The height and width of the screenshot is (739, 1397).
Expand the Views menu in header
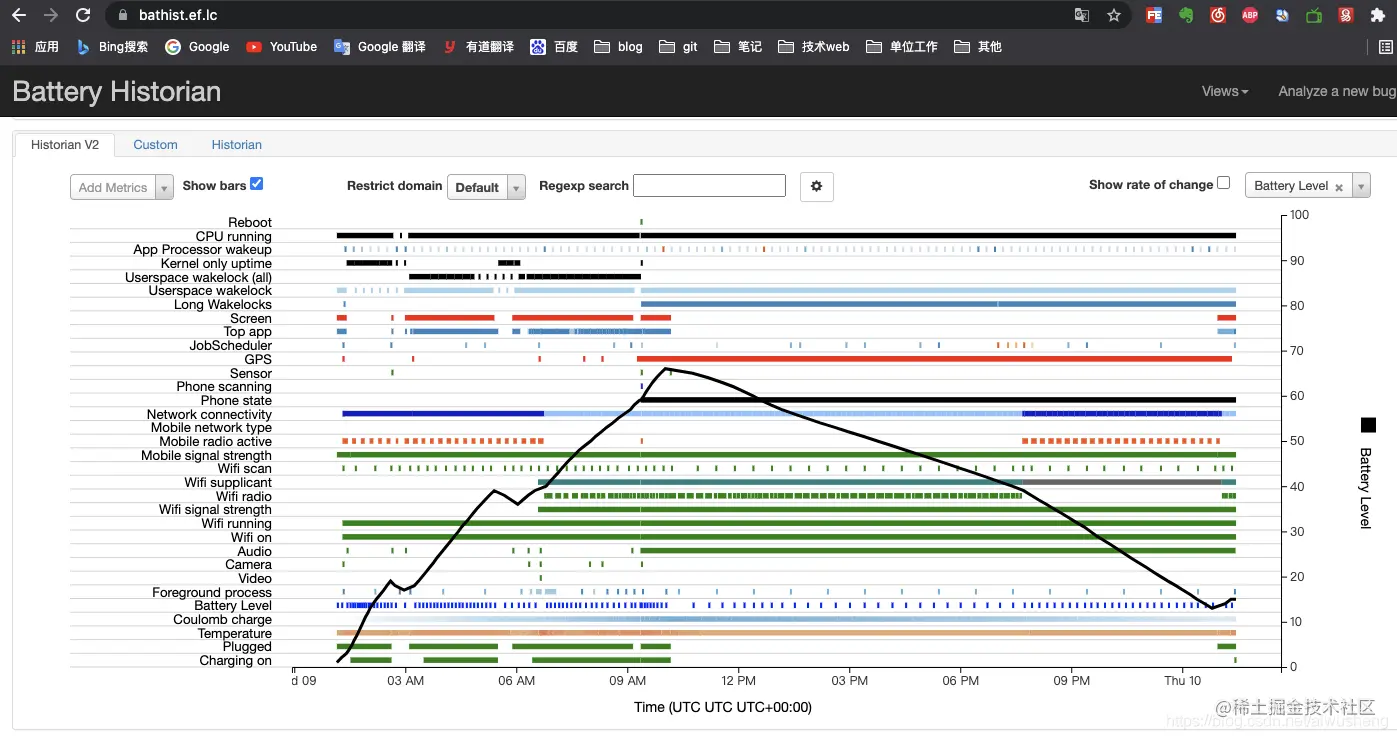(1225, 91)
